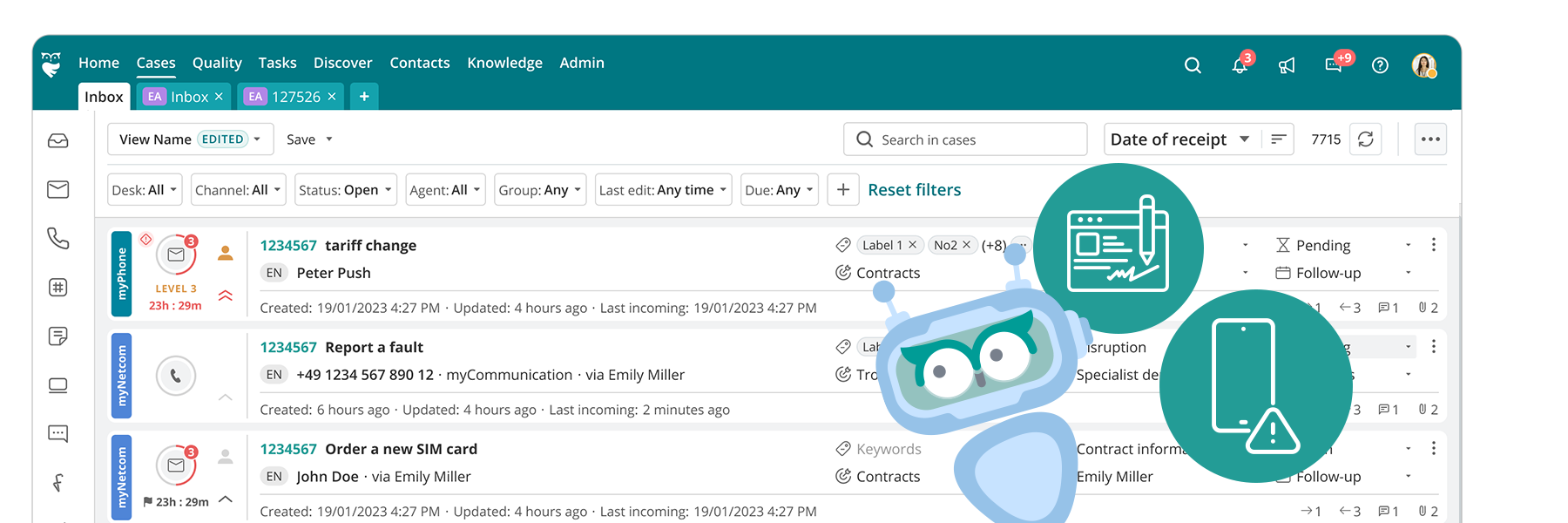Click the mail icon on tariff change case
1568x523 pixels.
click(x=176, y=255)
